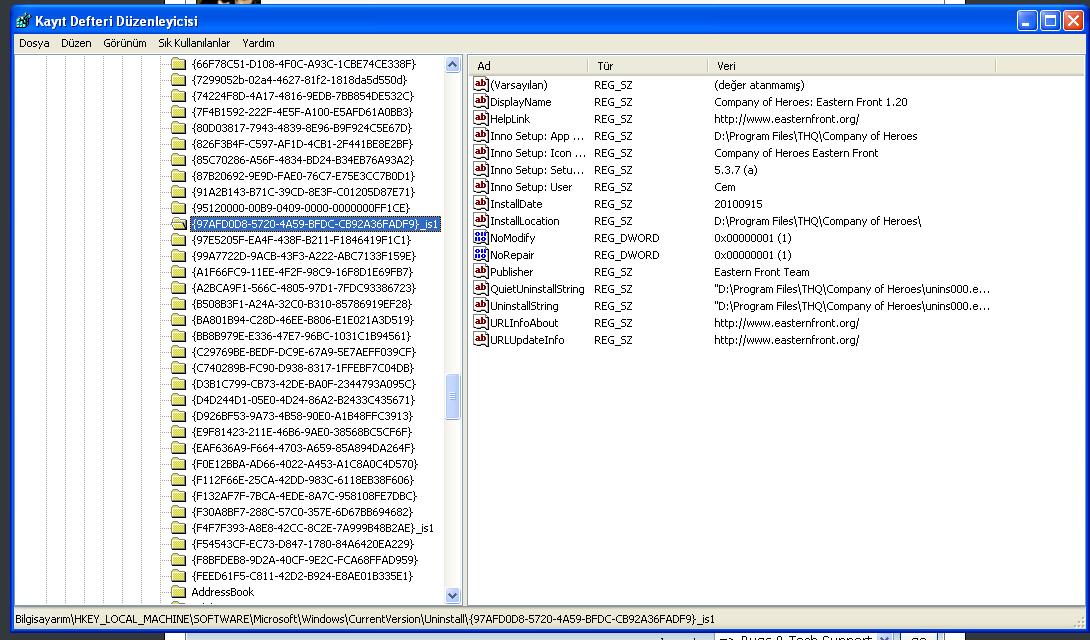Select key {97E5205F-EA4F-438F-B211-F1846419F1C1}
1090x640 pixels.
[x=301, y=240]
